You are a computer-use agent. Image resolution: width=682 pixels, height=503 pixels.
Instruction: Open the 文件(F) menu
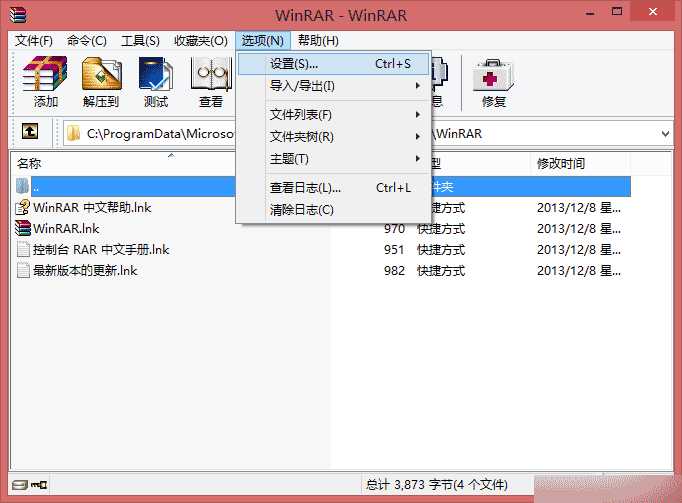tap(34, 40)
